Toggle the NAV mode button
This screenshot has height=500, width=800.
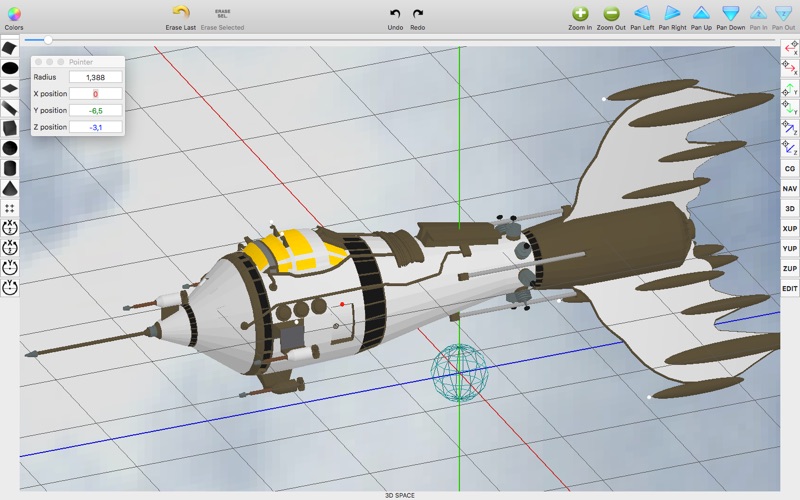pyautogui.click(x=790, y=188)
